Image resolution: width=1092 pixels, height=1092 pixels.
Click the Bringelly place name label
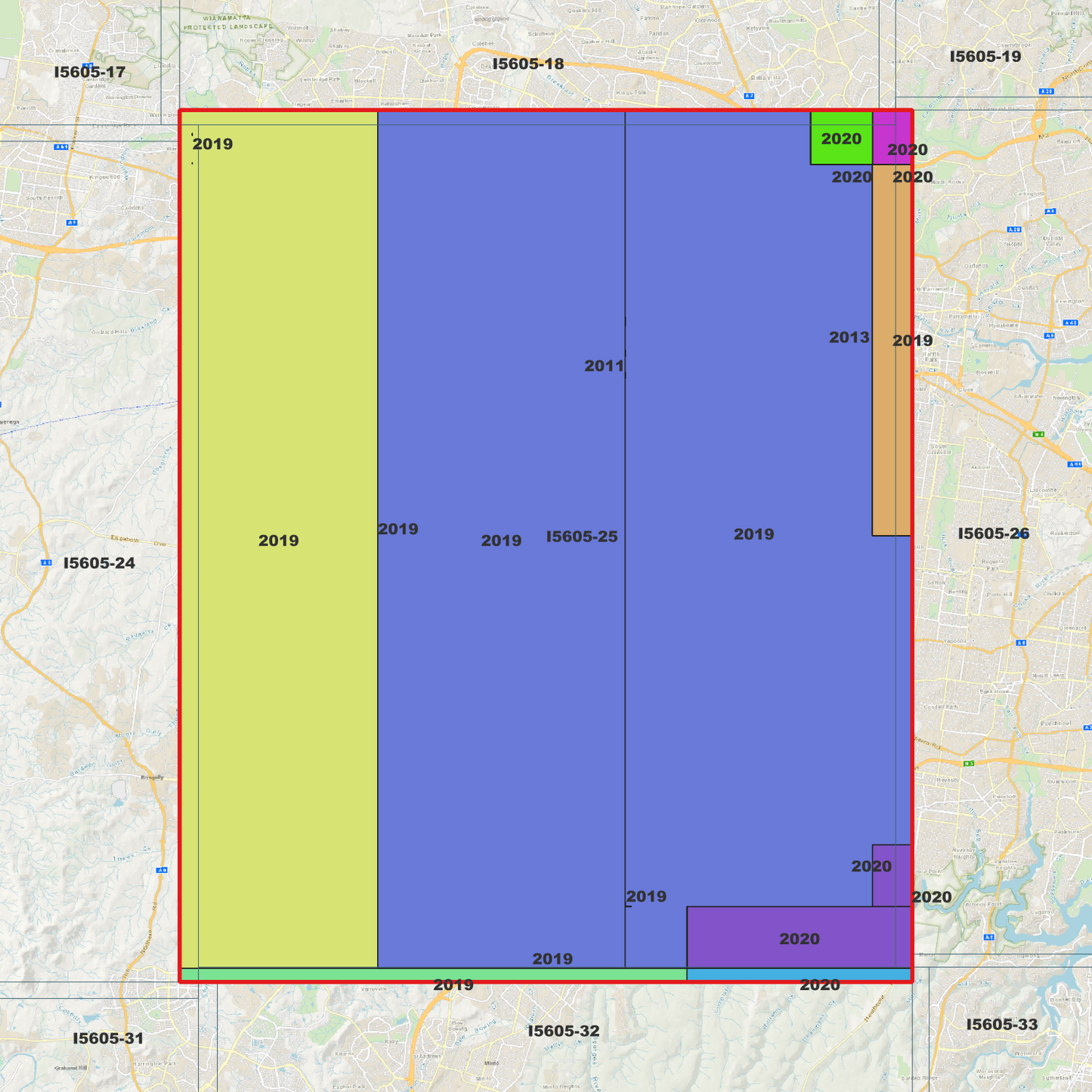tap(152, 778)
